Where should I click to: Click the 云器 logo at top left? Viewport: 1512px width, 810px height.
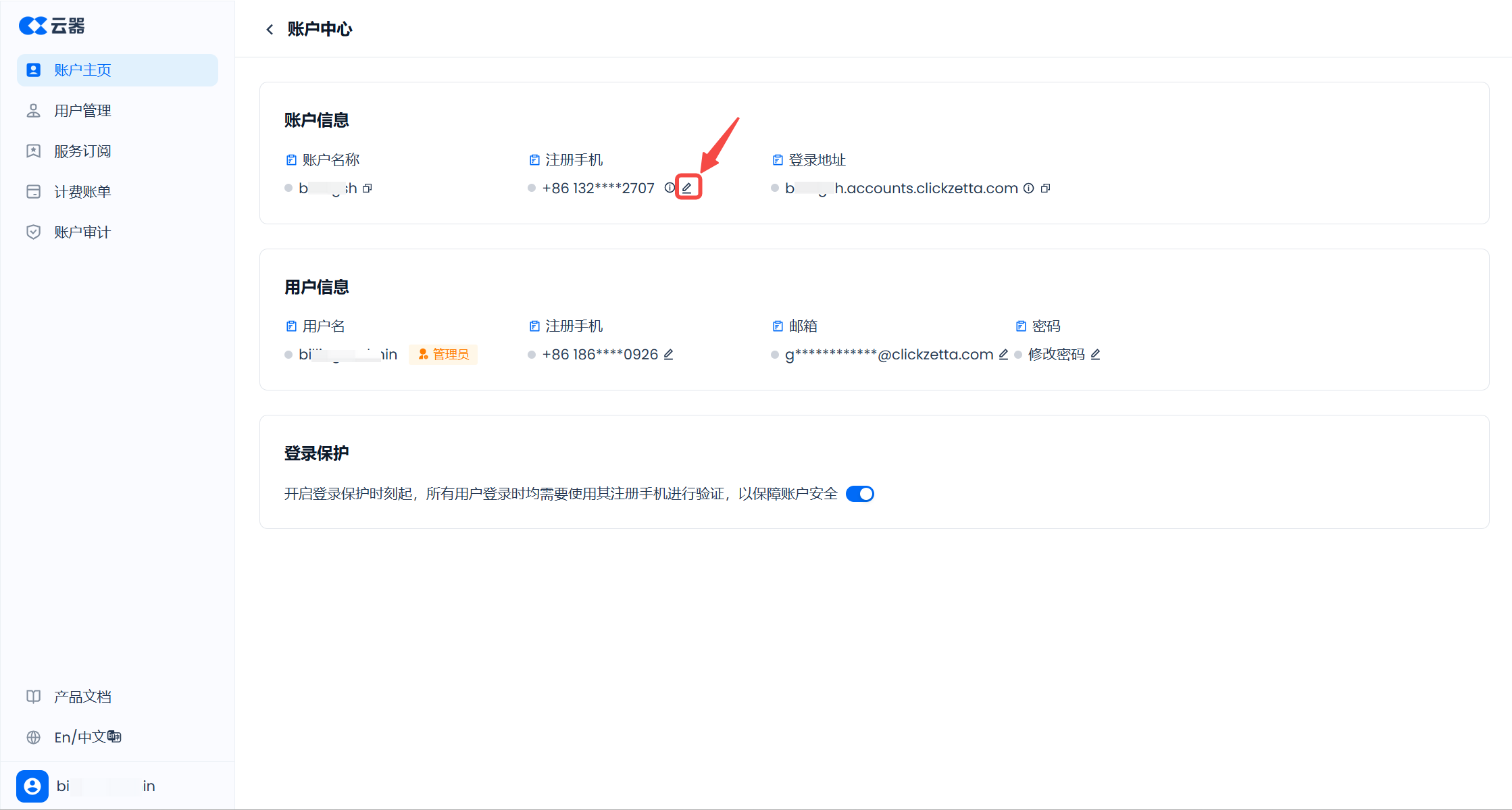52,26
